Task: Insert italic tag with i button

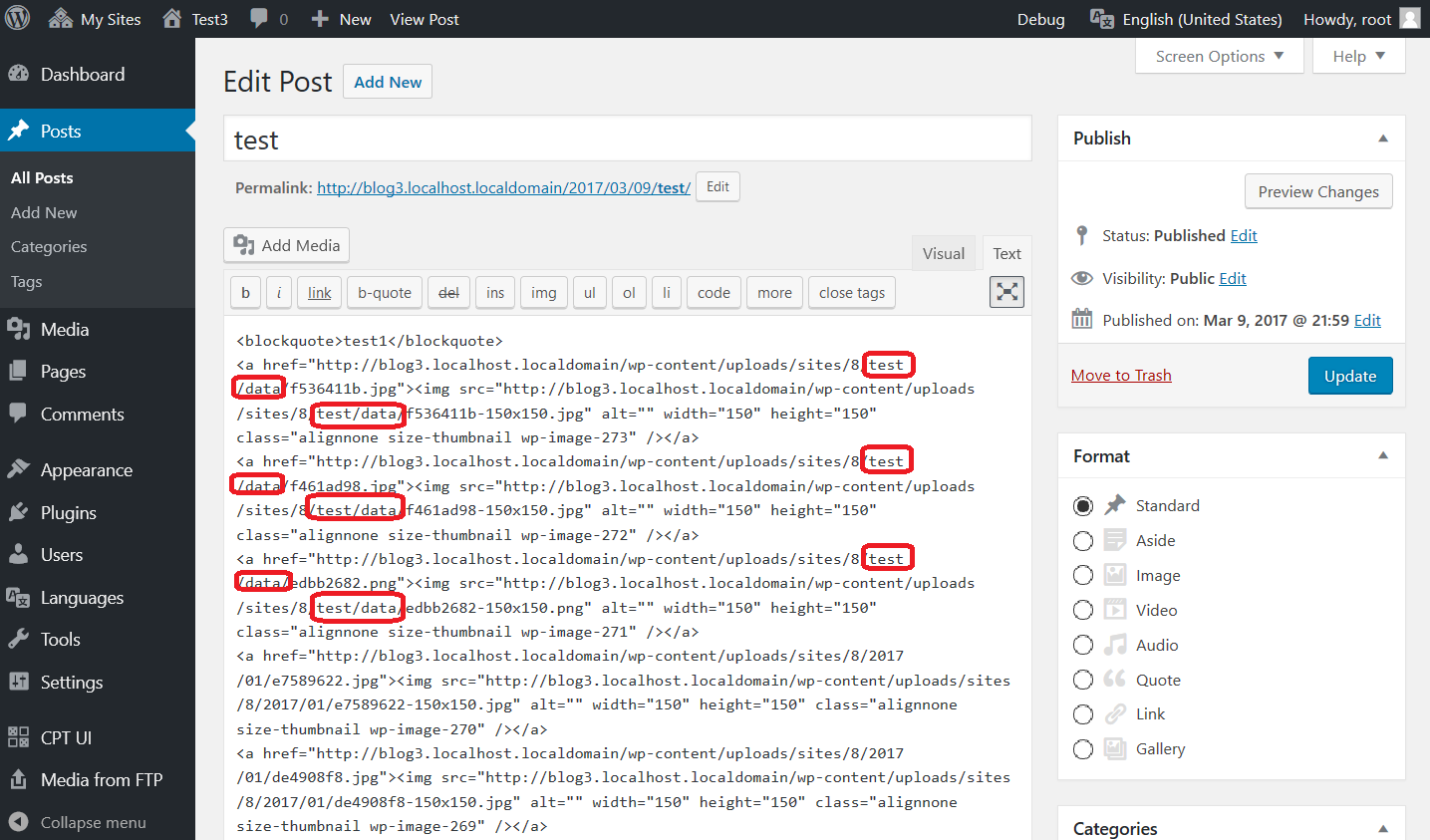Action: click(279, 292)
